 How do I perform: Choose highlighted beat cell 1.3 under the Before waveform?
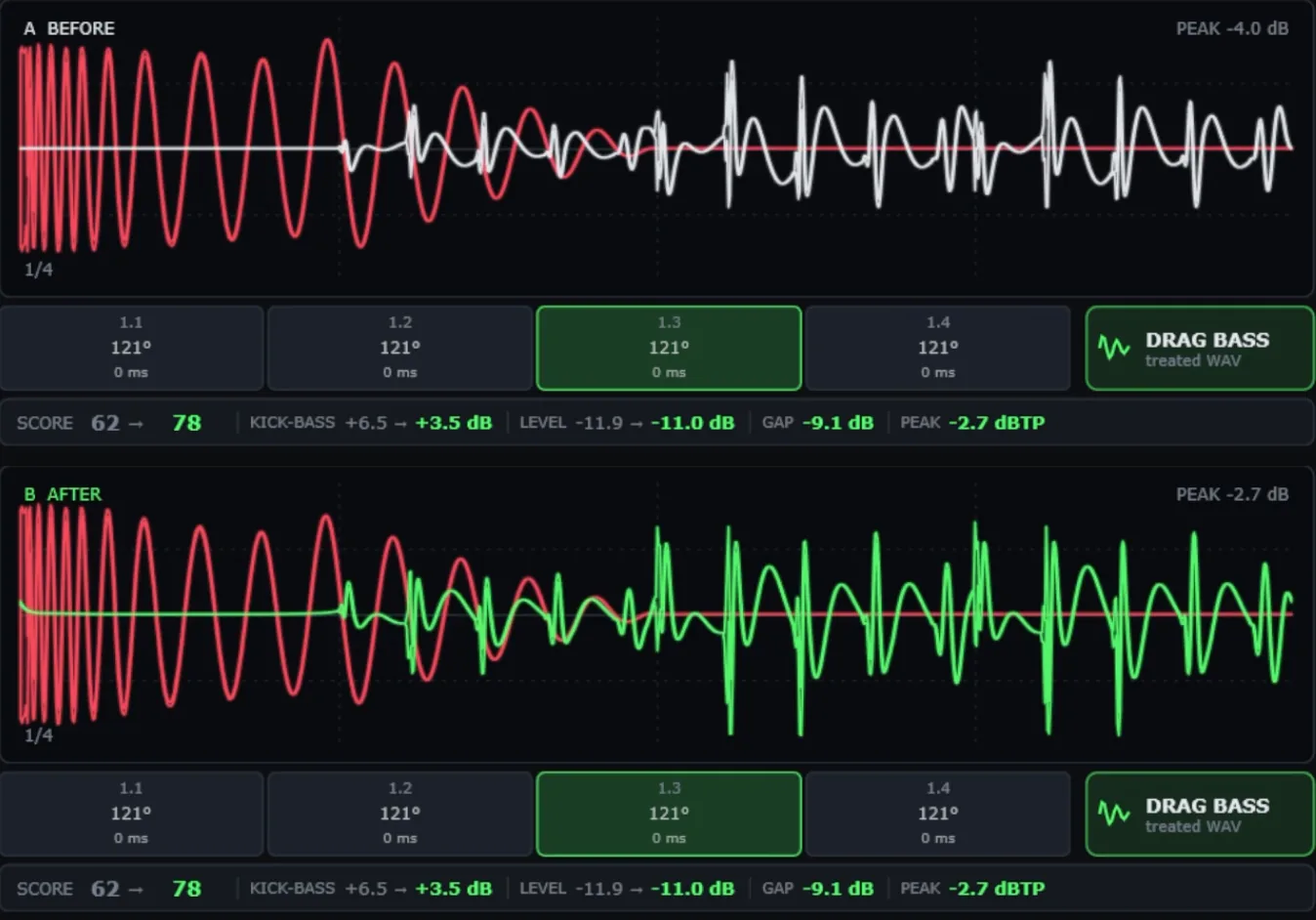click(x=669, y=348)
